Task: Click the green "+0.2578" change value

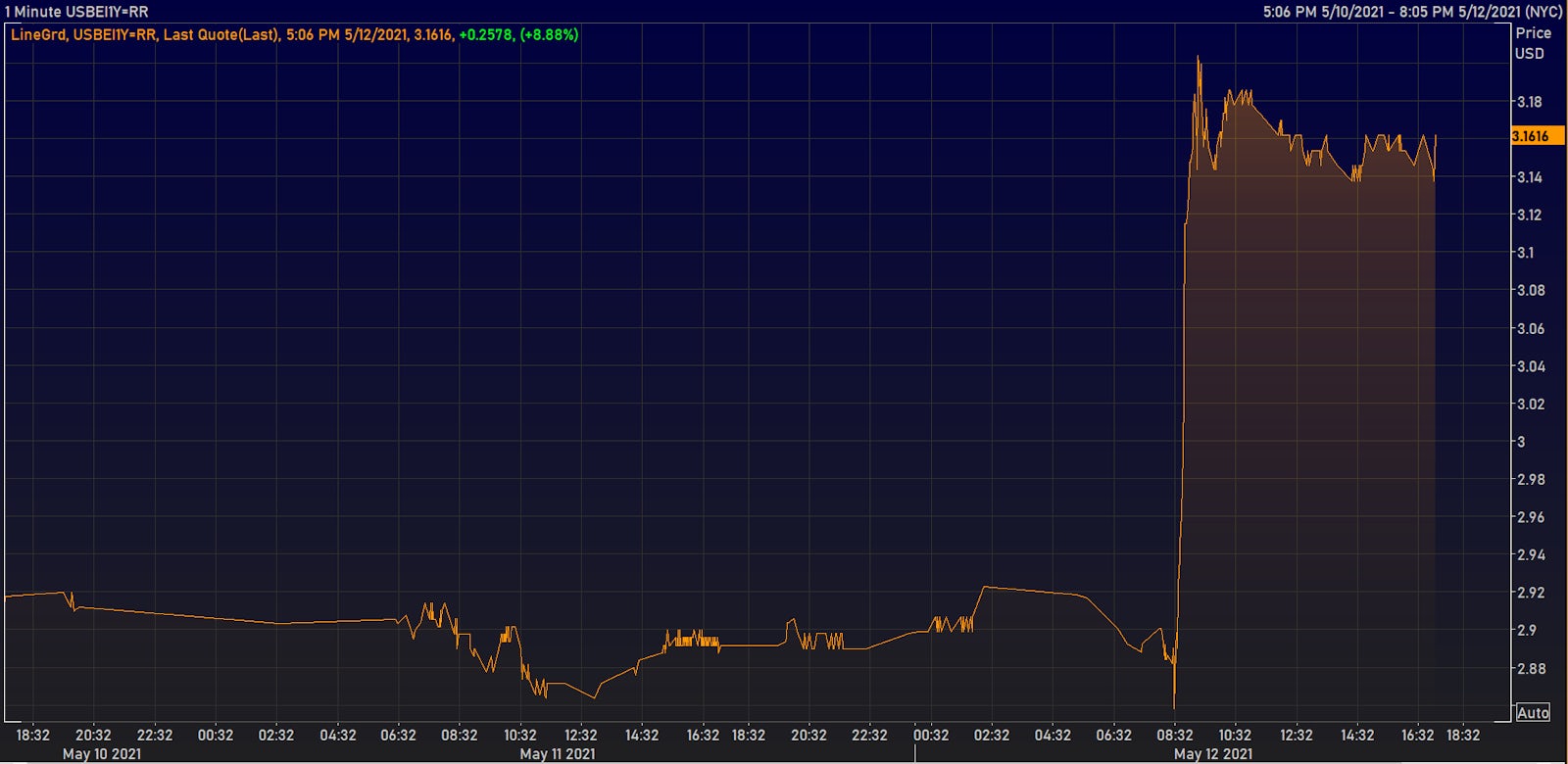Action: pyautogui.click(x=486, y=34)
